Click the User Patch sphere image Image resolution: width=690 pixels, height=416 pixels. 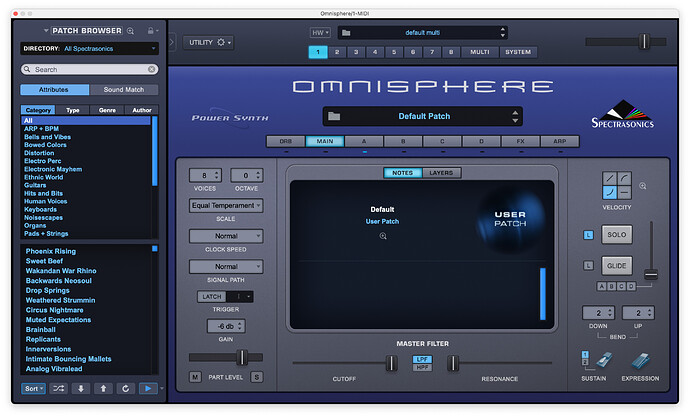pyautogui.click(x=510, y=219)
